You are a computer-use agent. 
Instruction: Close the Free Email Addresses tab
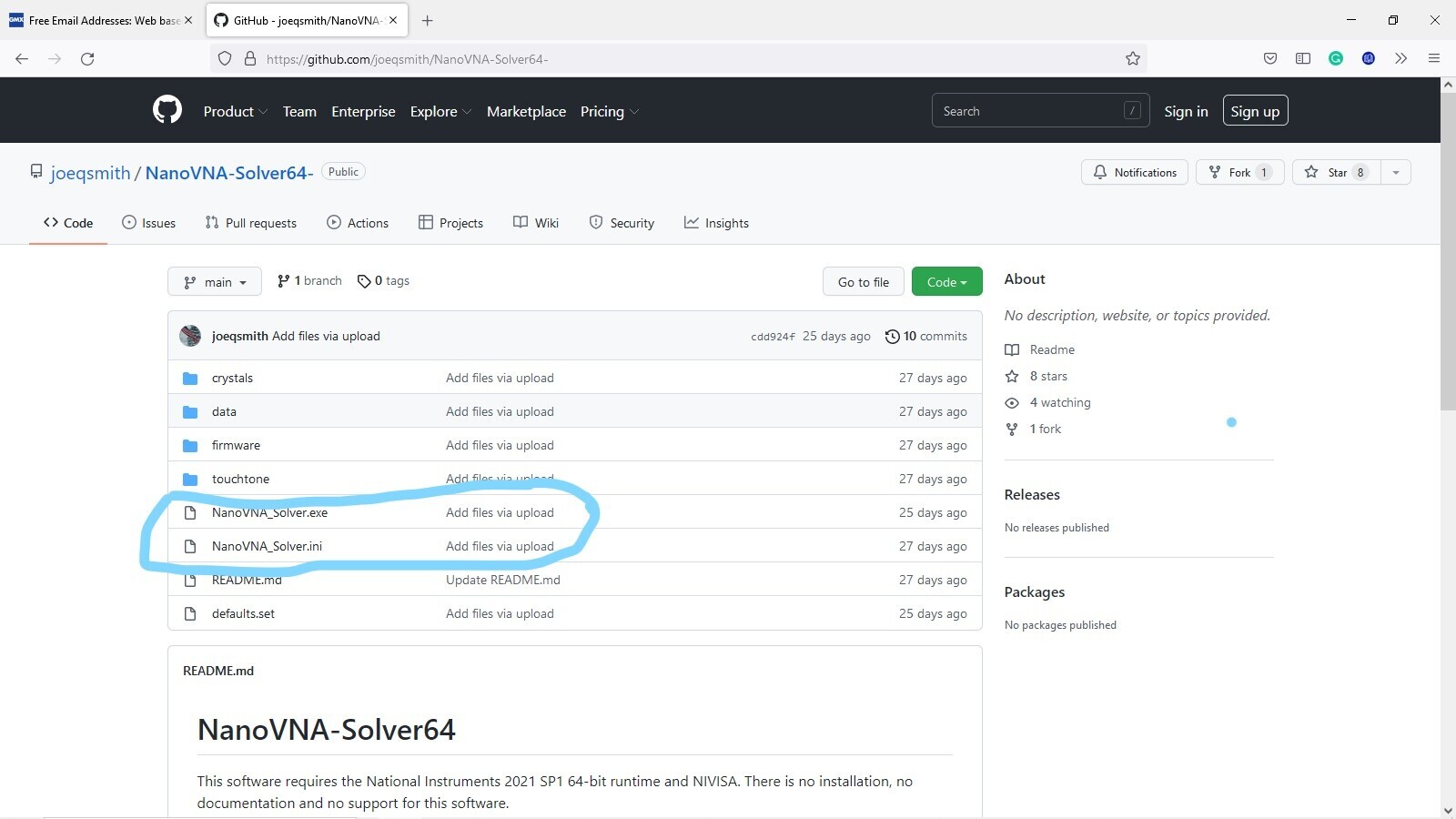[188, 20]
